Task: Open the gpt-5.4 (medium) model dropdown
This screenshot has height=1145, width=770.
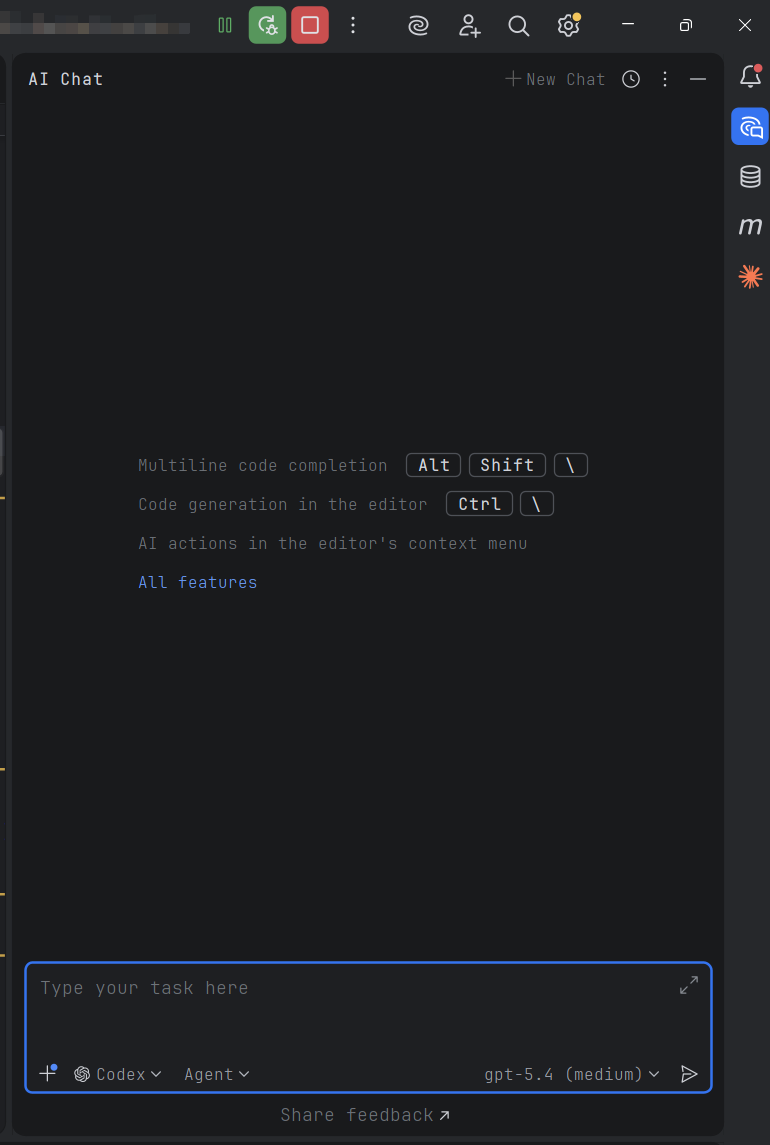Action: pos(572,1073)
